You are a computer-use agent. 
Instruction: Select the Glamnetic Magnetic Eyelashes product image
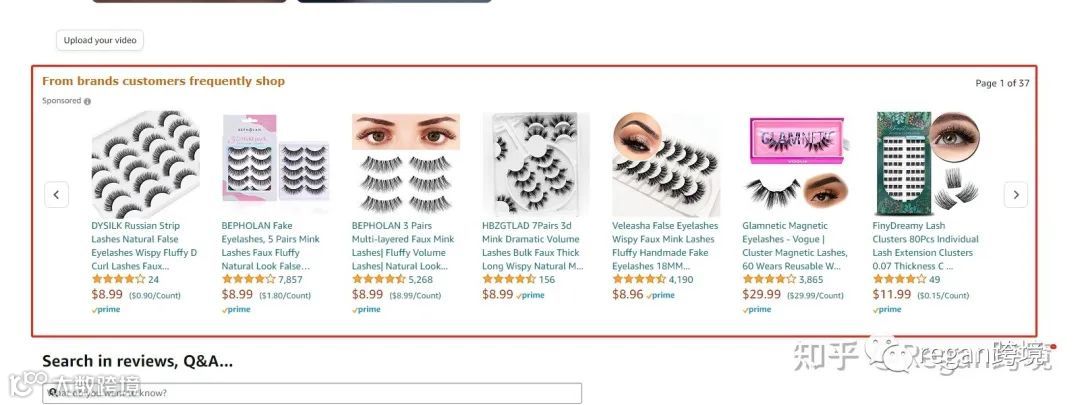(796, 164)
